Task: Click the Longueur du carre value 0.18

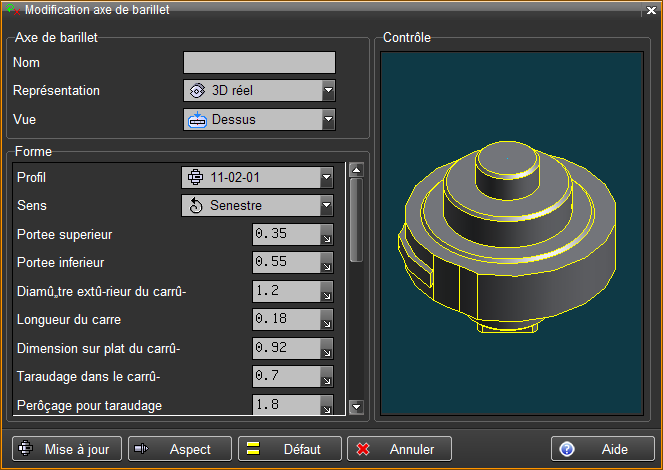Action: (286, 319)
